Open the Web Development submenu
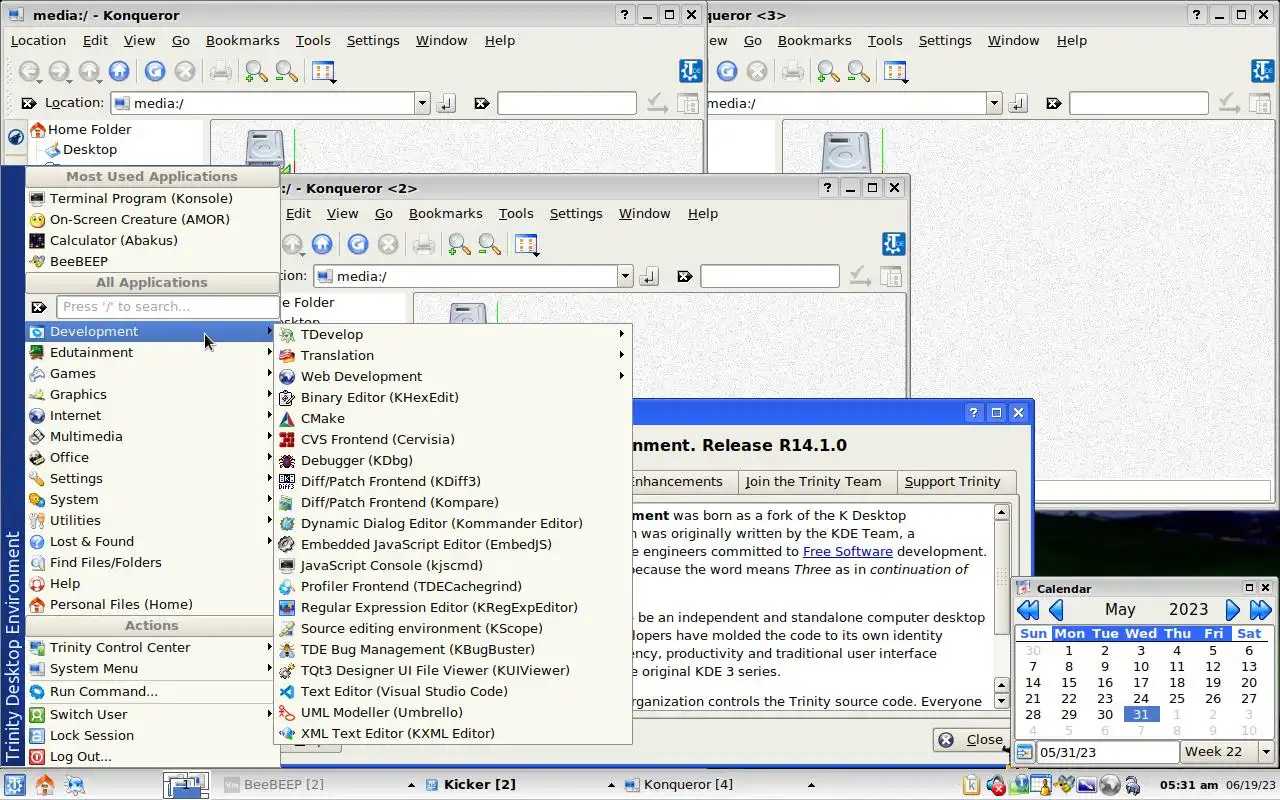Viewport: 1280px width, 800px height. point(453,376)
